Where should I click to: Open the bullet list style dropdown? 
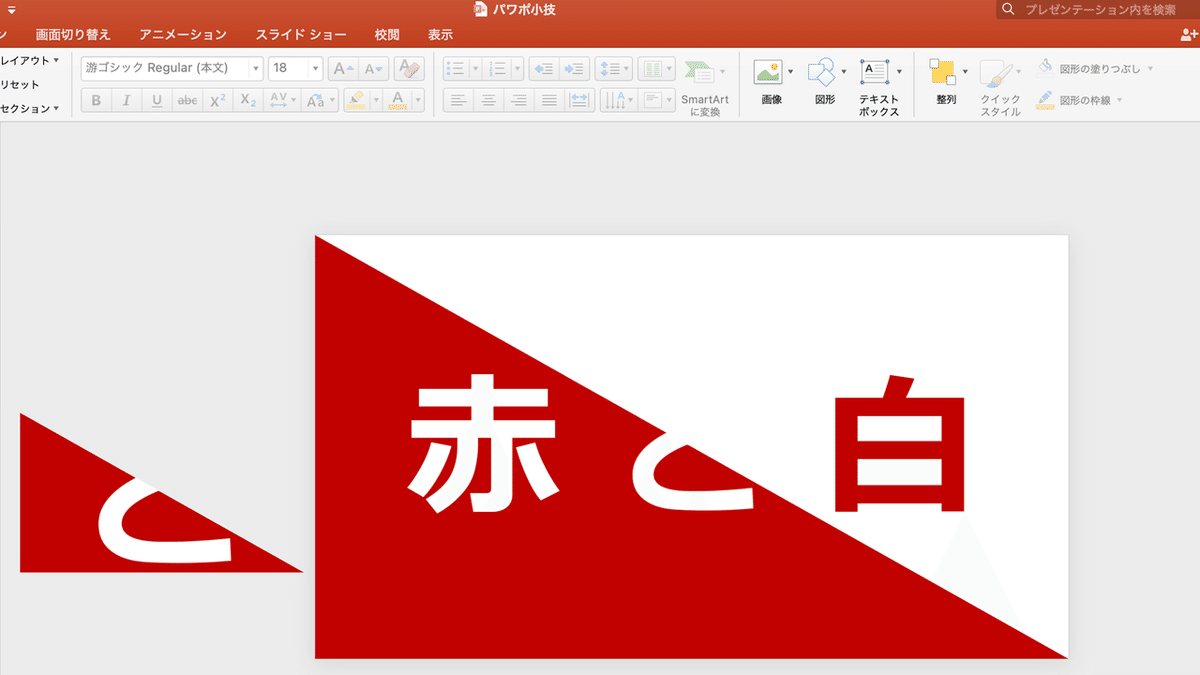pyautogui.click(x=476, y=69)
